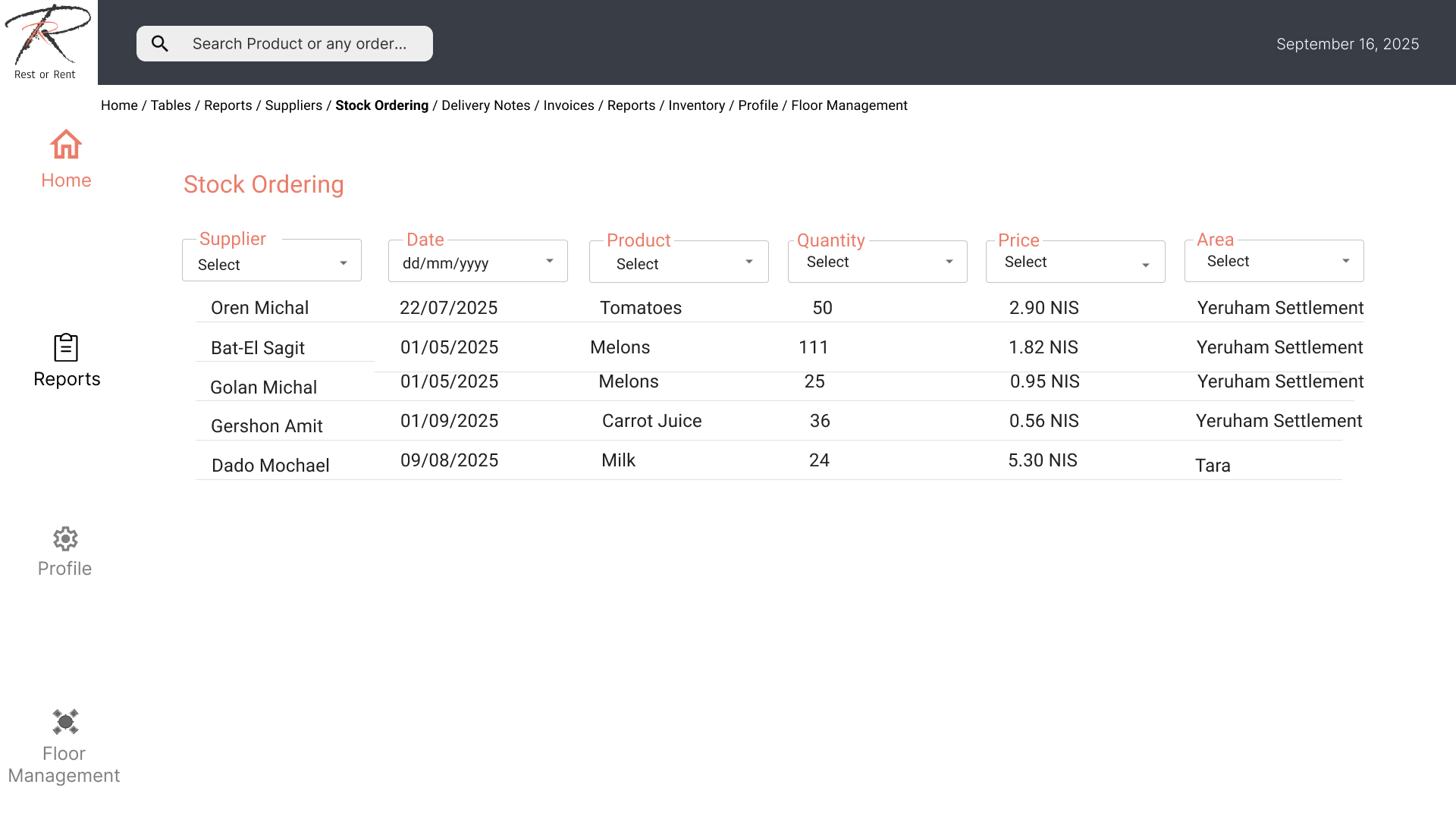Open the Date filter dropdown
The width and height of the screenshot is (1456, 819).
(x=550, y=261)
